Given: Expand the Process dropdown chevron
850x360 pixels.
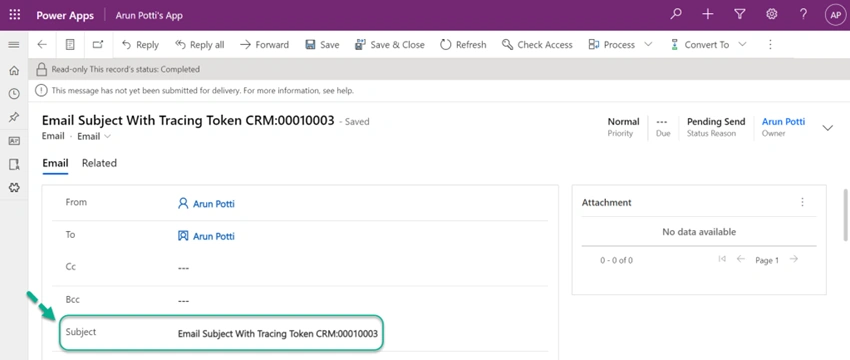Looking at the screenshot, I should [x=648, y=44].
